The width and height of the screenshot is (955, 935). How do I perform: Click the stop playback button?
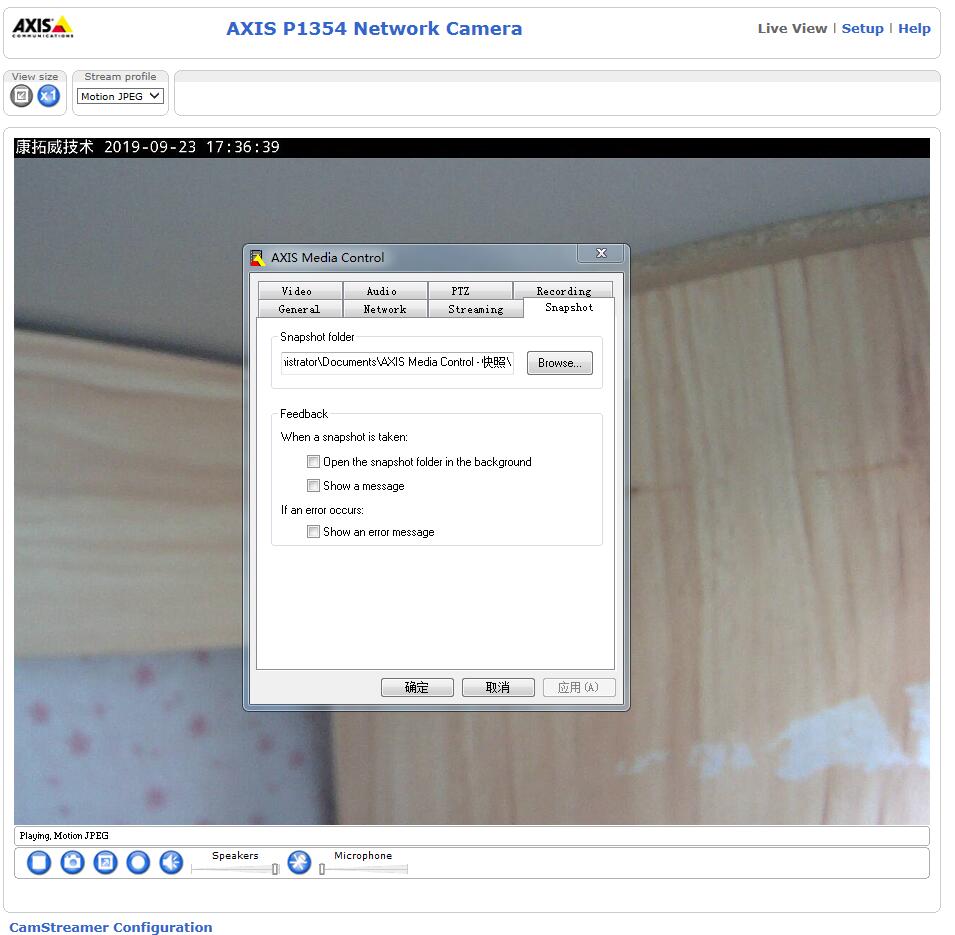tap(39, 862)
